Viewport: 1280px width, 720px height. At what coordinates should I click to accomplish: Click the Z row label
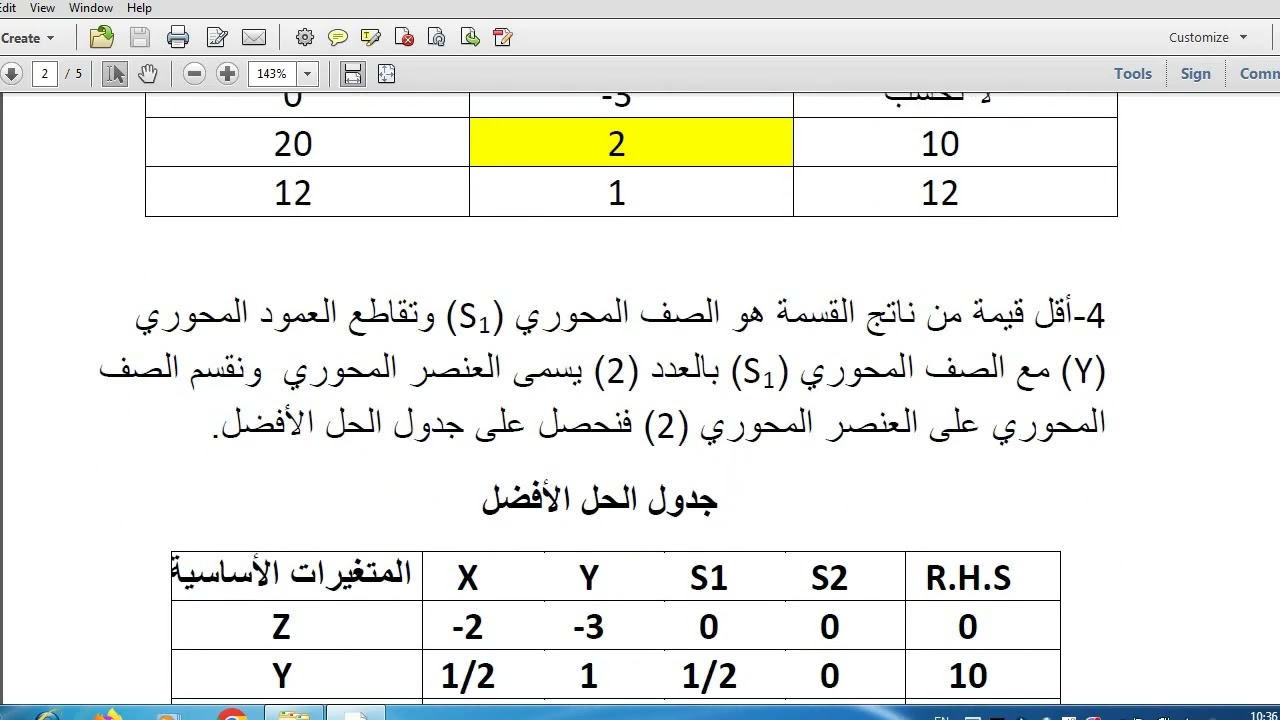(281, 626)
